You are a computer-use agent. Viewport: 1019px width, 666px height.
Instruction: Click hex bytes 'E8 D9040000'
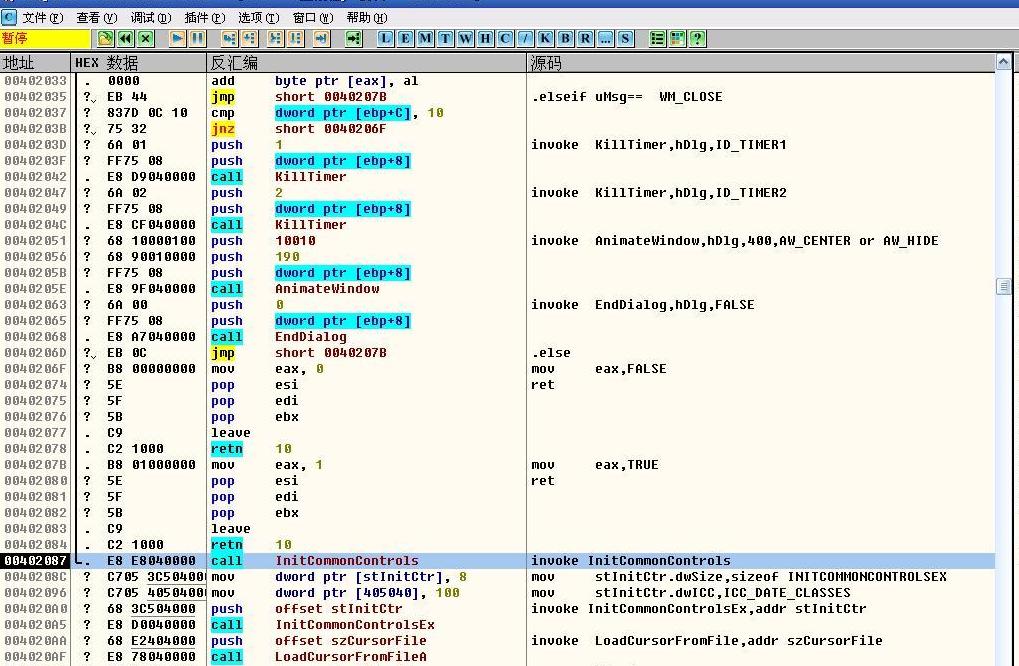pos(151,177)
